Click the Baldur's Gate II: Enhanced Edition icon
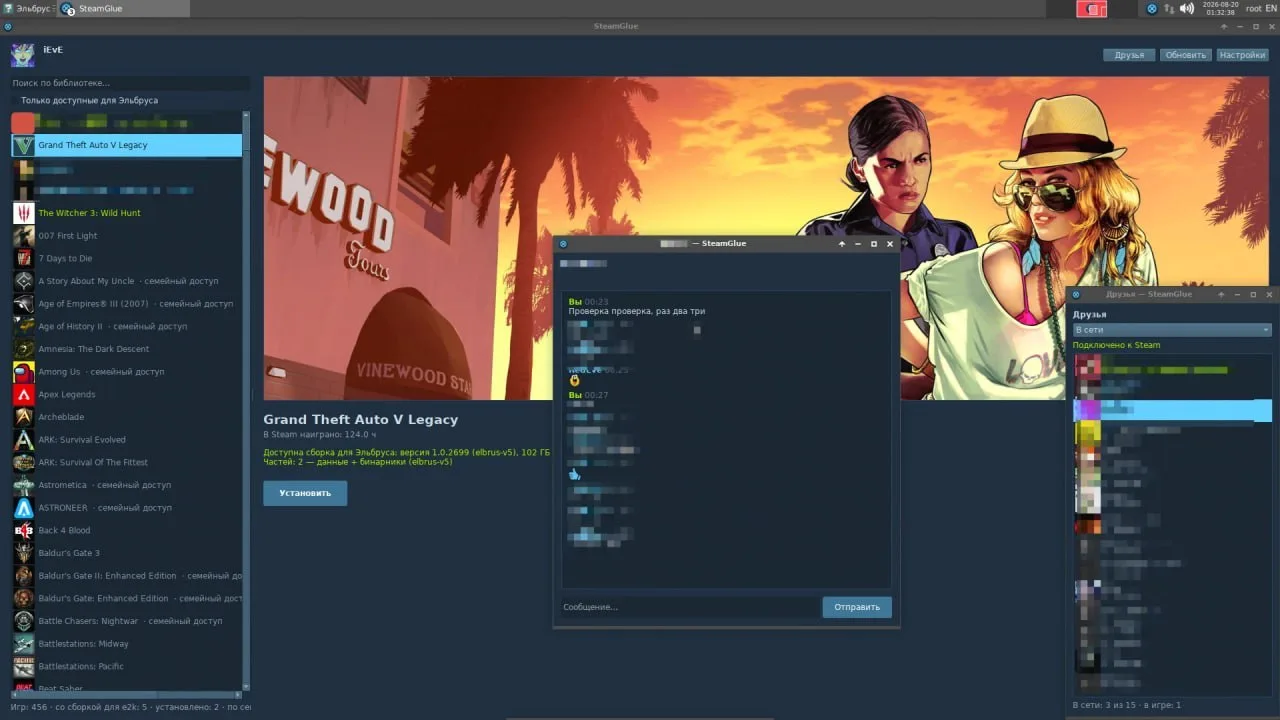Viewport: 1280px width, 720px height. tap(23, 576)
